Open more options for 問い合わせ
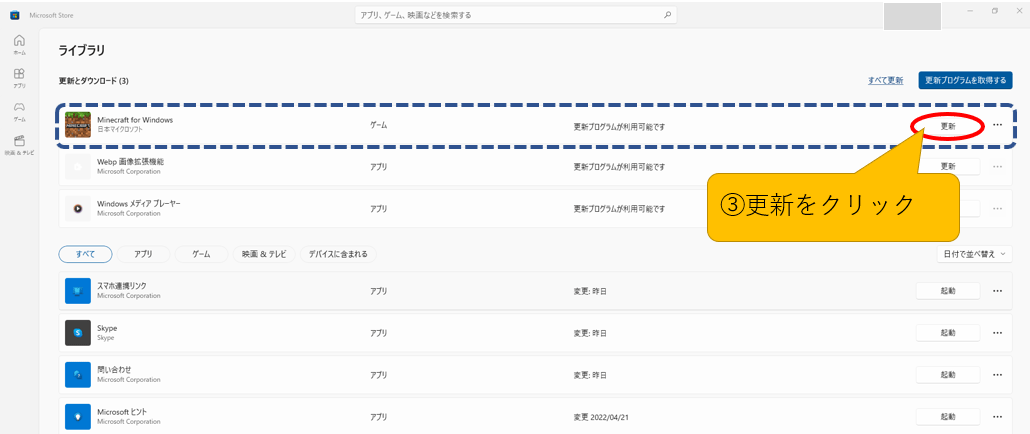1030x434 pixels. (x=997, y=374)
